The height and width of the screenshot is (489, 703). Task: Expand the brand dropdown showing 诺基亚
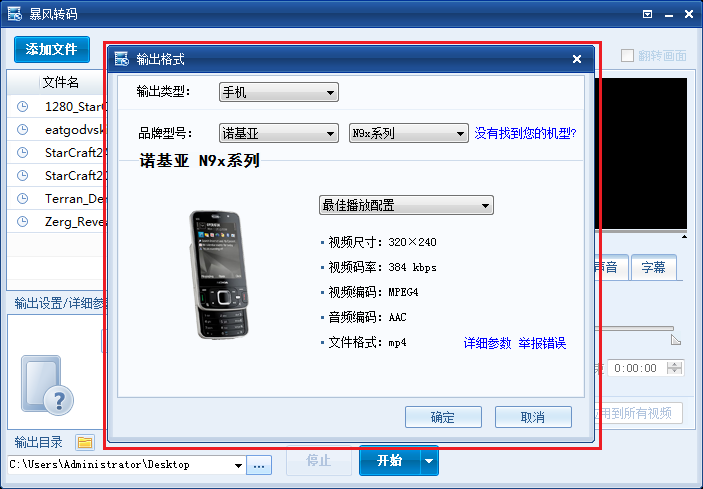(278, 133)
